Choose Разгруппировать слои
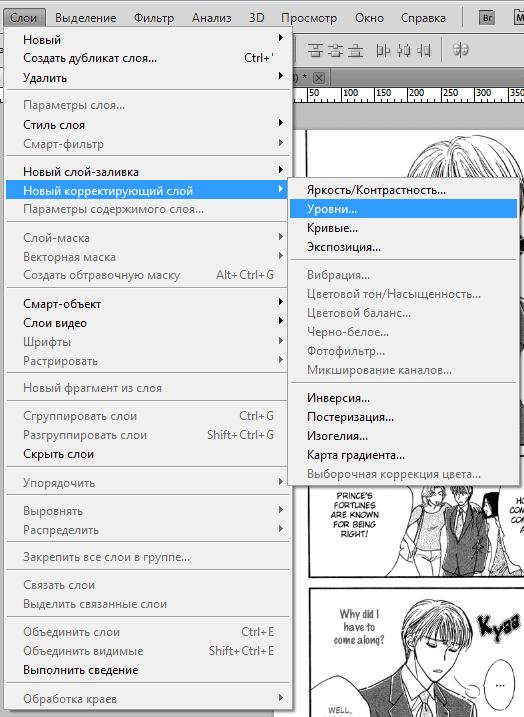 coord(148,435)
